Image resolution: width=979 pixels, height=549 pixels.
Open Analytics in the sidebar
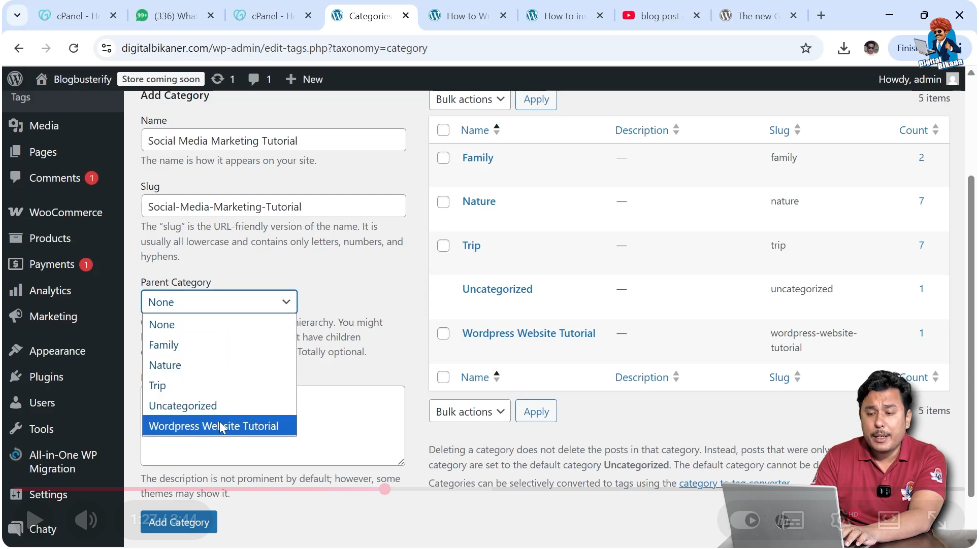point(50,290)
